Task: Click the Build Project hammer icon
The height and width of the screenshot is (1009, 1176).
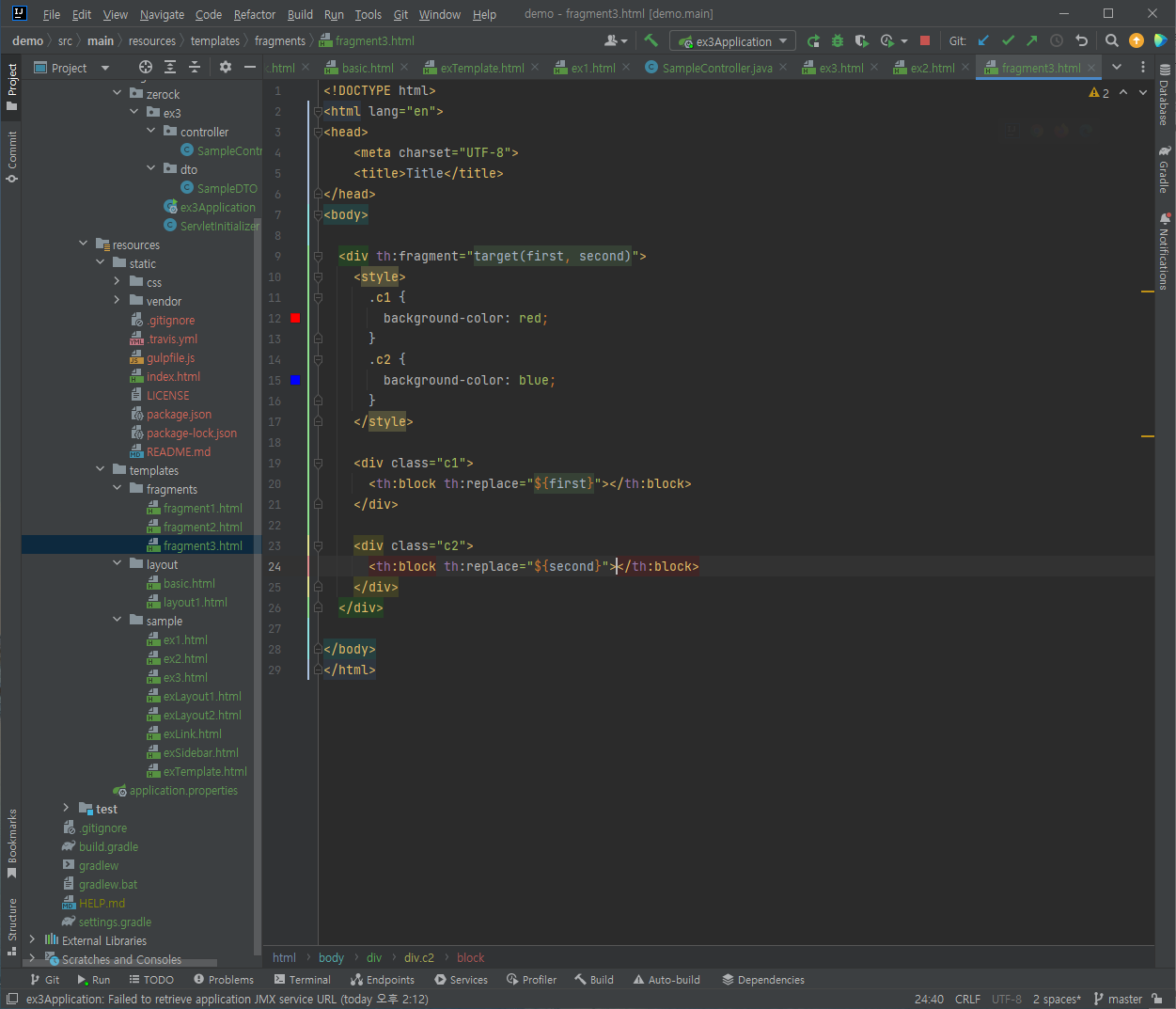Action: point(651,40)
